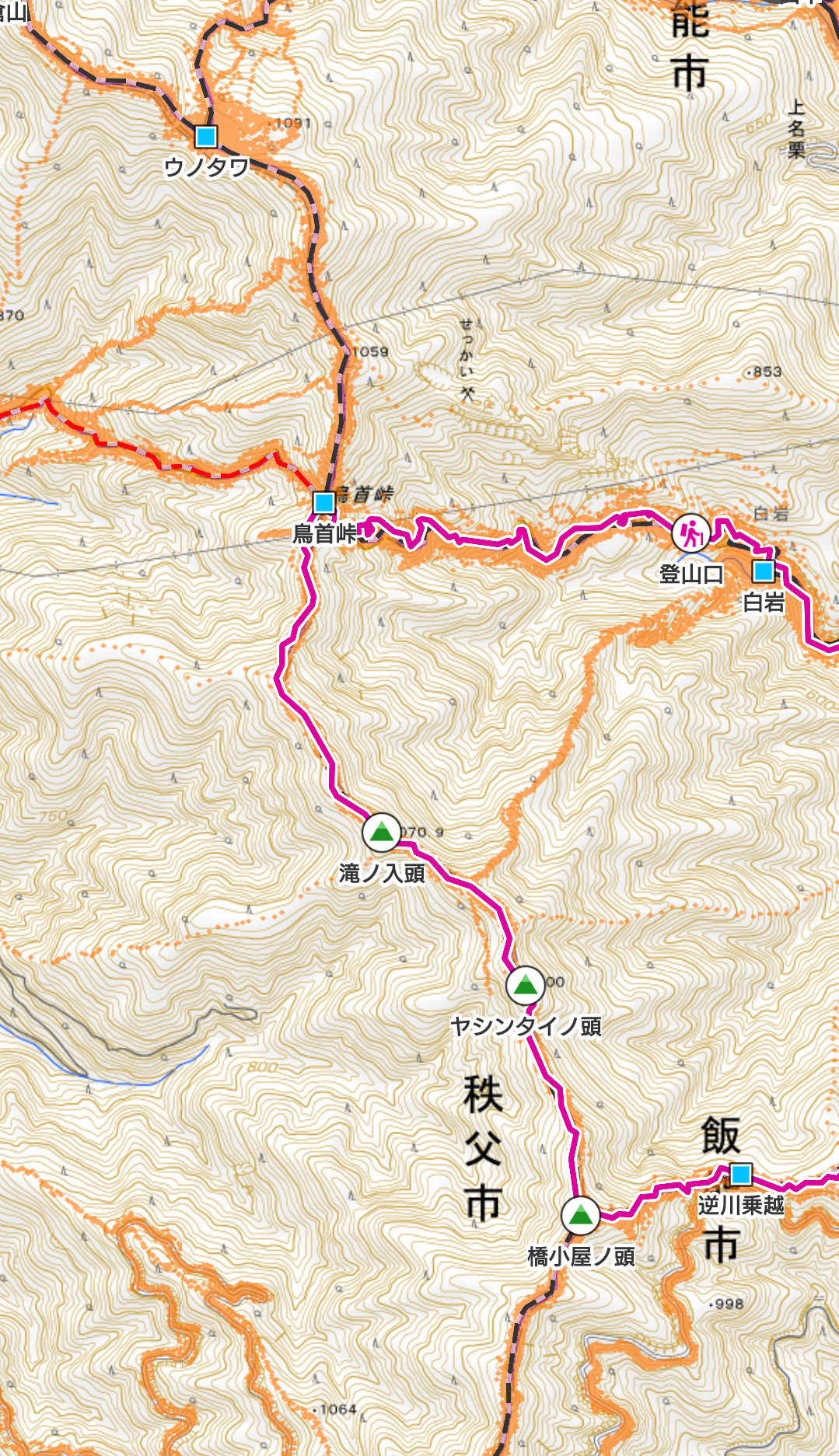The width and height of the screenshot is (839, 1456).
Task: Select the ヤシンタイノ頭 text label
Action: 526,1027
